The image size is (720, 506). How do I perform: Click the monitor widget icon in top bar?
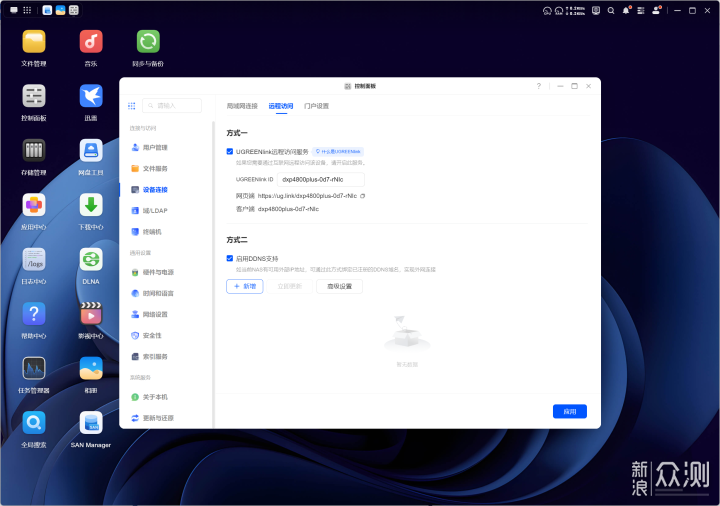[x=596, y=10]
